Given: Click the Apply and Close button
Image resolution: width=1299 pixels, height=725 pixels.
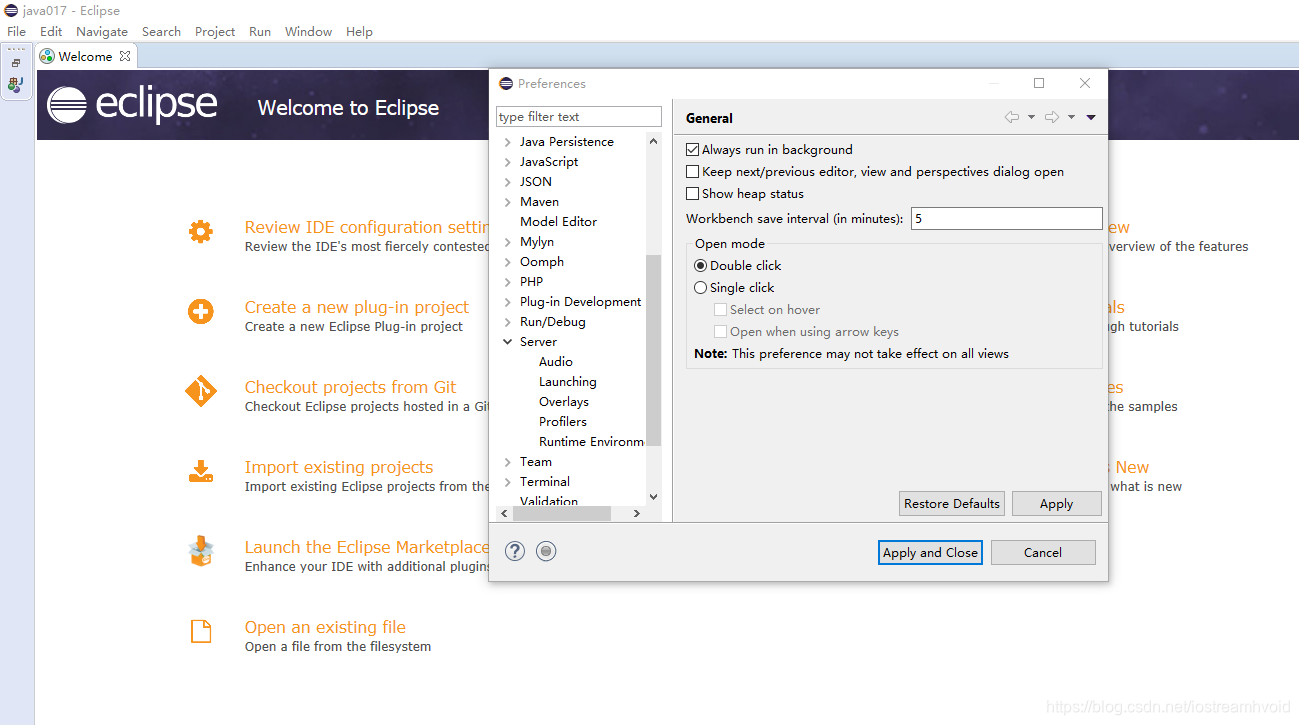Looking at the screenshot, I should tap(931, 552).
